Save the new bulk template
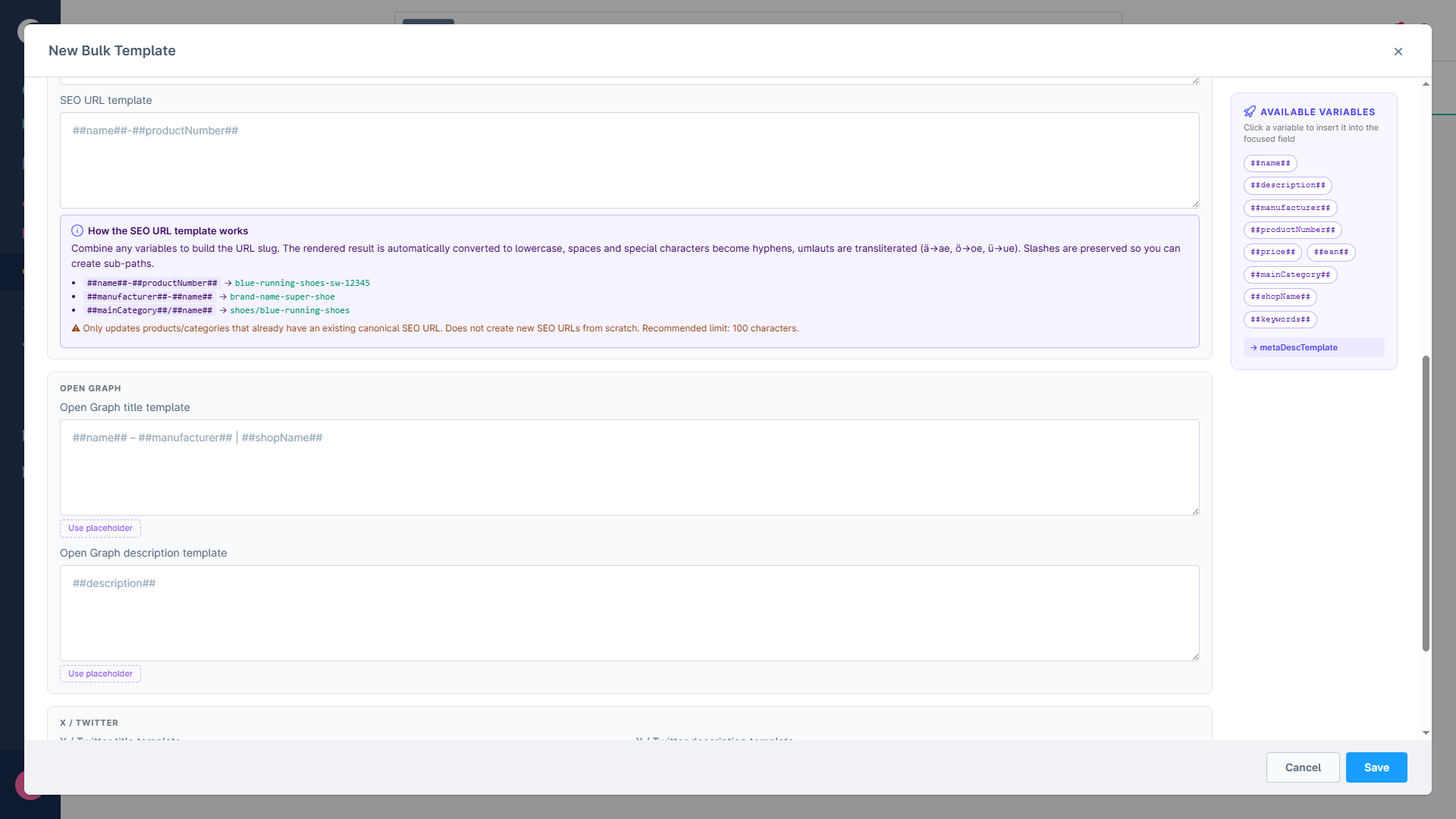The image size is (1456, 819). coord(1376,767)
